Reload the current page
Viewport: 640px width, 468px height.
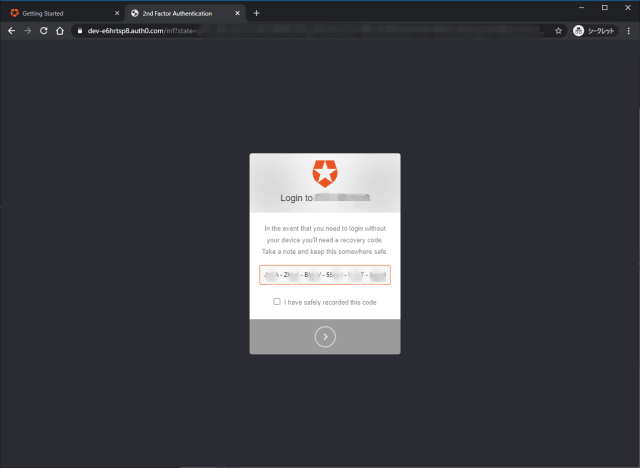[x=44, y=31]
